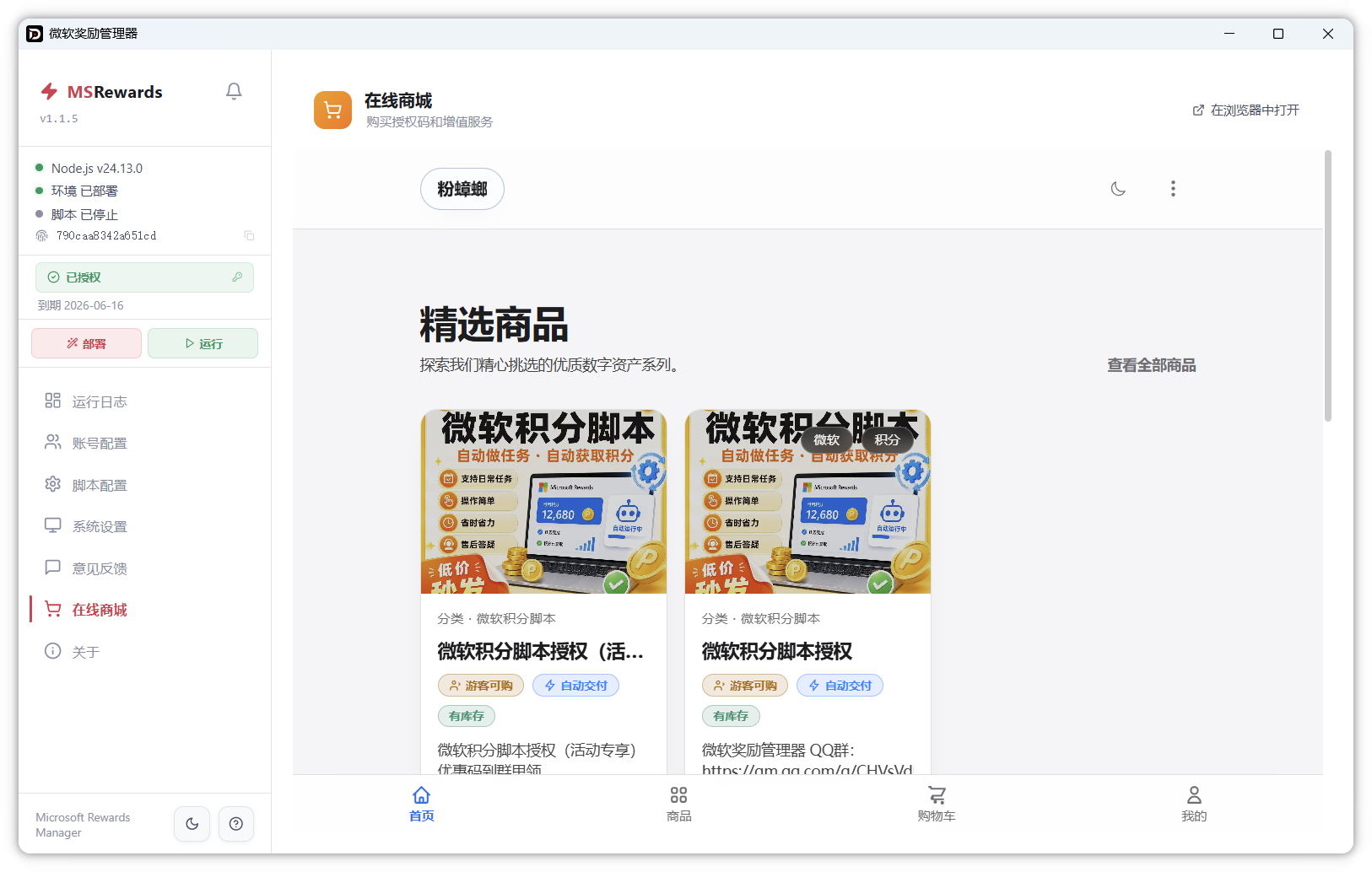
Task: Click the orange shopping cart header icon
Action: [x=332, y=110]
